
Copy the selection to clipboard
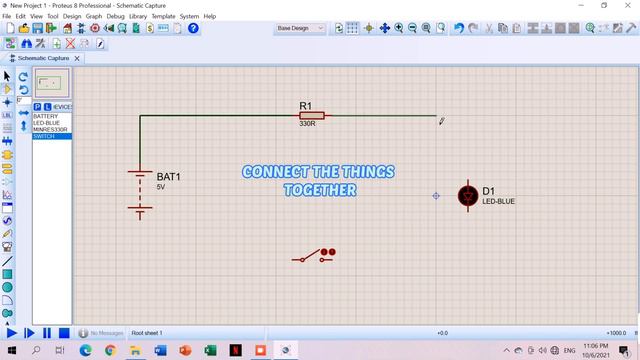coord(503,28)
